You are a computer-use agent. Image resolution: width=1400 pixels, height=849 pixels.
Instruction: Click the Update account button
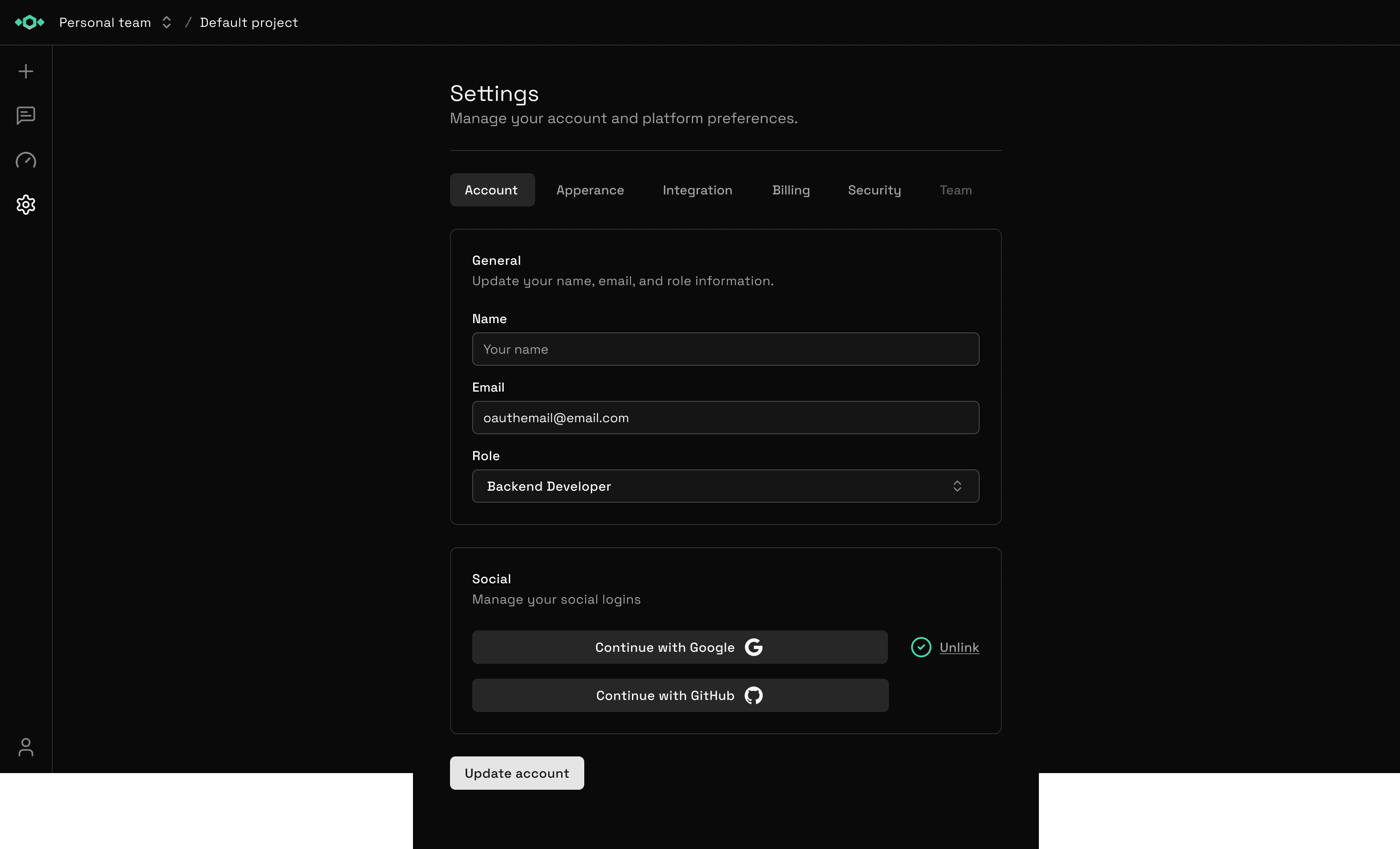pyautogui.click(x=517, y=773)
